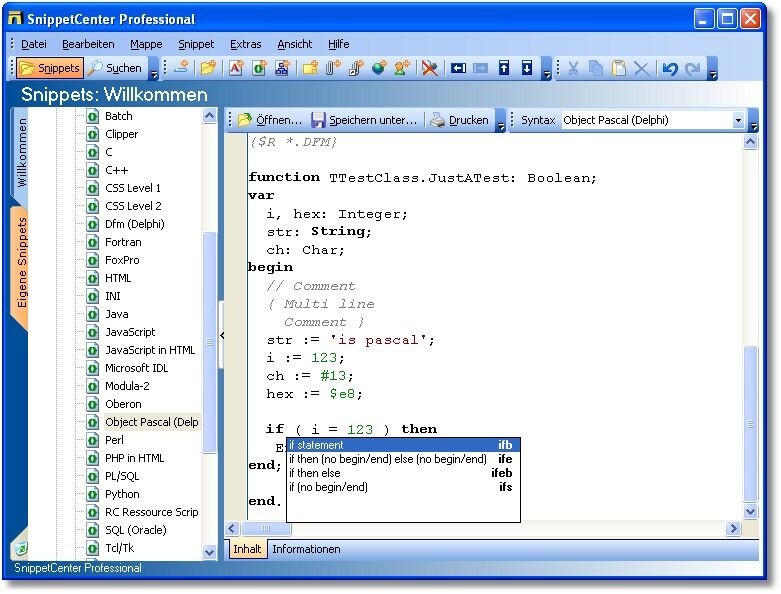
Task: Click Öffnen... to open a file
Action: tap(270, 120)
